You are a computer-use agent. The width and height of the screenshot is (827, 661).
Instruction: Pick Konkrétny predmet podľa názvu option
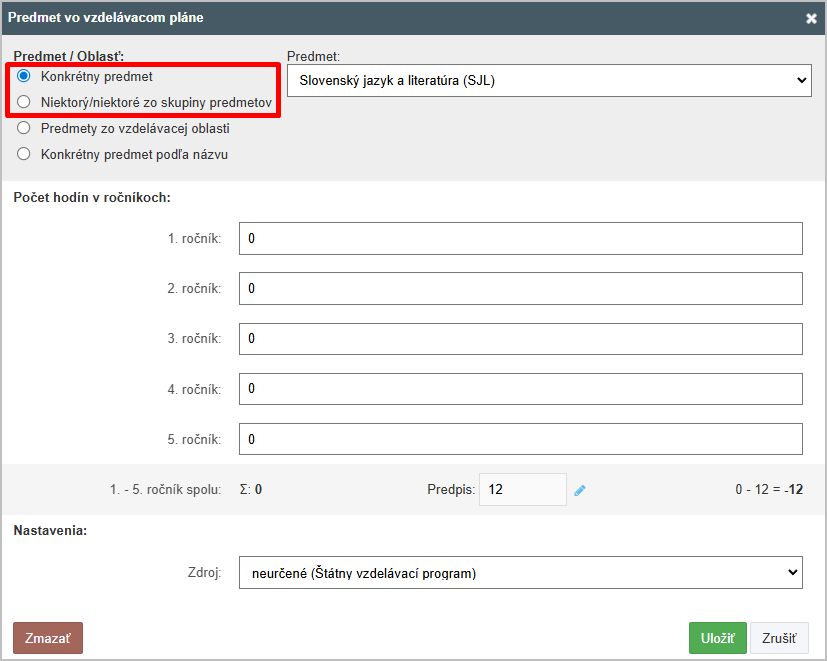click(23, 154)
